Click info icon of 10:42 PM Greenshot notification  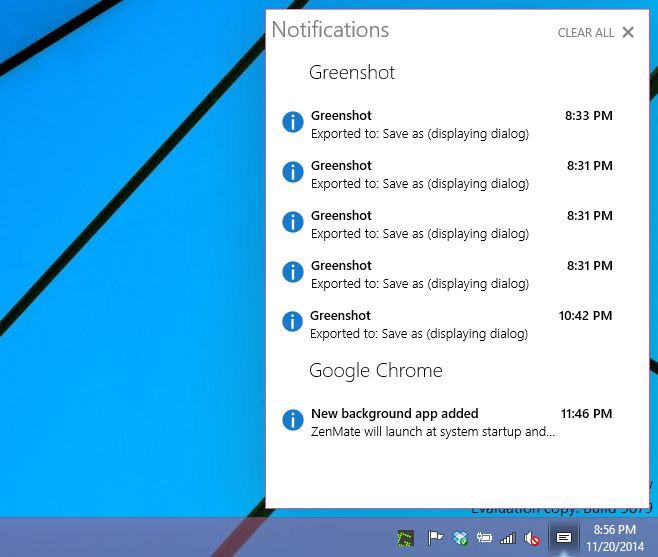tap(292, 322)
